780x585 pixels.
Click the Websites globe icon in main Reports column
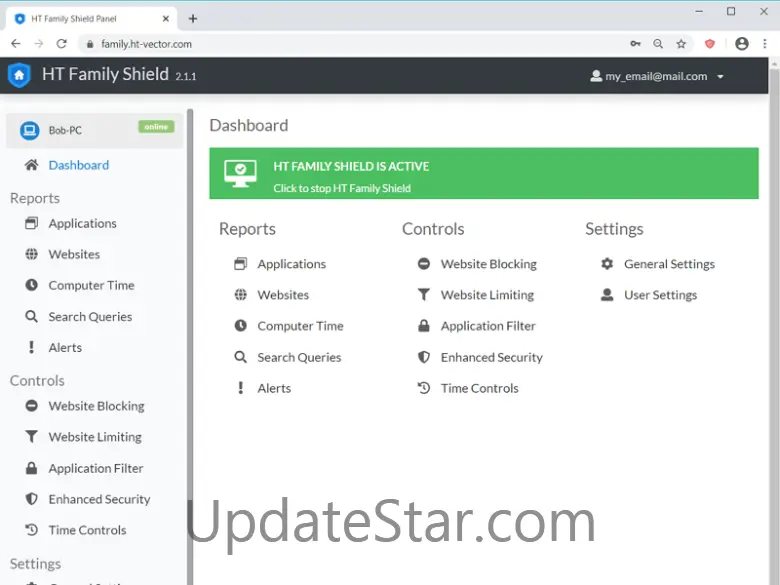[x=240, y=295]
